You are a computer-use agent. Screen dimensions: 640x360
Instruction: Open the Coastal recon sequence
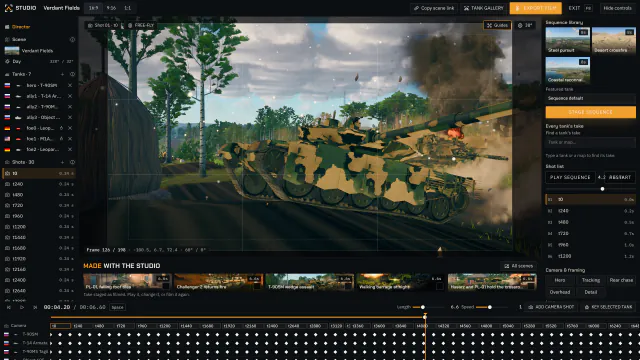click(x=567, y=70)
